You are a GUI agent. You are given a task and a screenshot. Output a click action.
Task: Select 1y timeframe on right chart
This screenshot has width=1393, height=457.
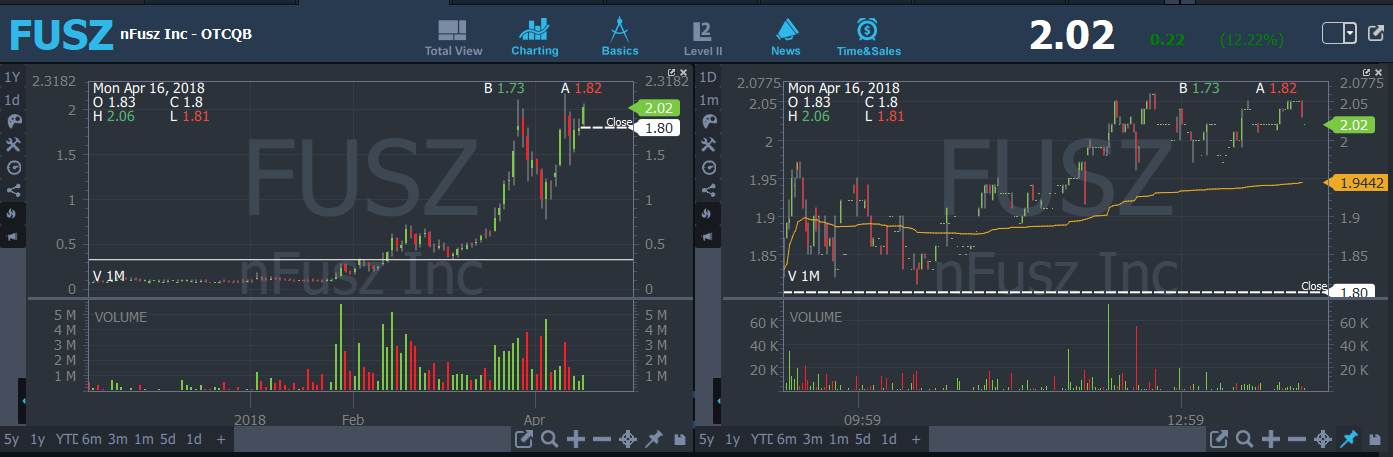click(733, 439)
